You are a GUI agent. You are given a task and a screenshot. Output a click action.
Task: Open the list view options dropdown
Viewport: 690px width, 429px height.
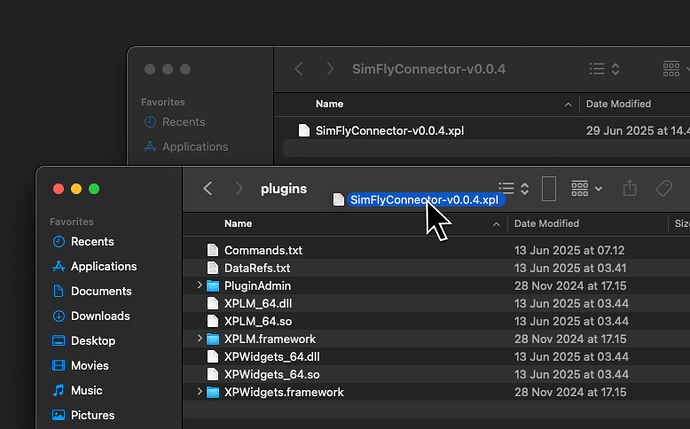(514, 188)
